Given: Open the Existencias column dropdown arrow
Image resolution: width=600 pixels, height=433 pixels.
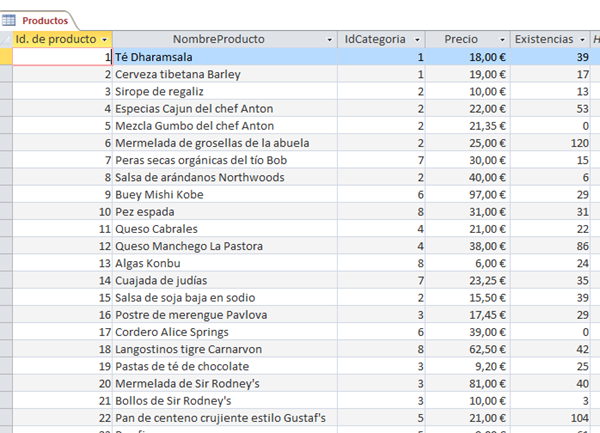Looking at the screenshot, I should coord(582,39).
